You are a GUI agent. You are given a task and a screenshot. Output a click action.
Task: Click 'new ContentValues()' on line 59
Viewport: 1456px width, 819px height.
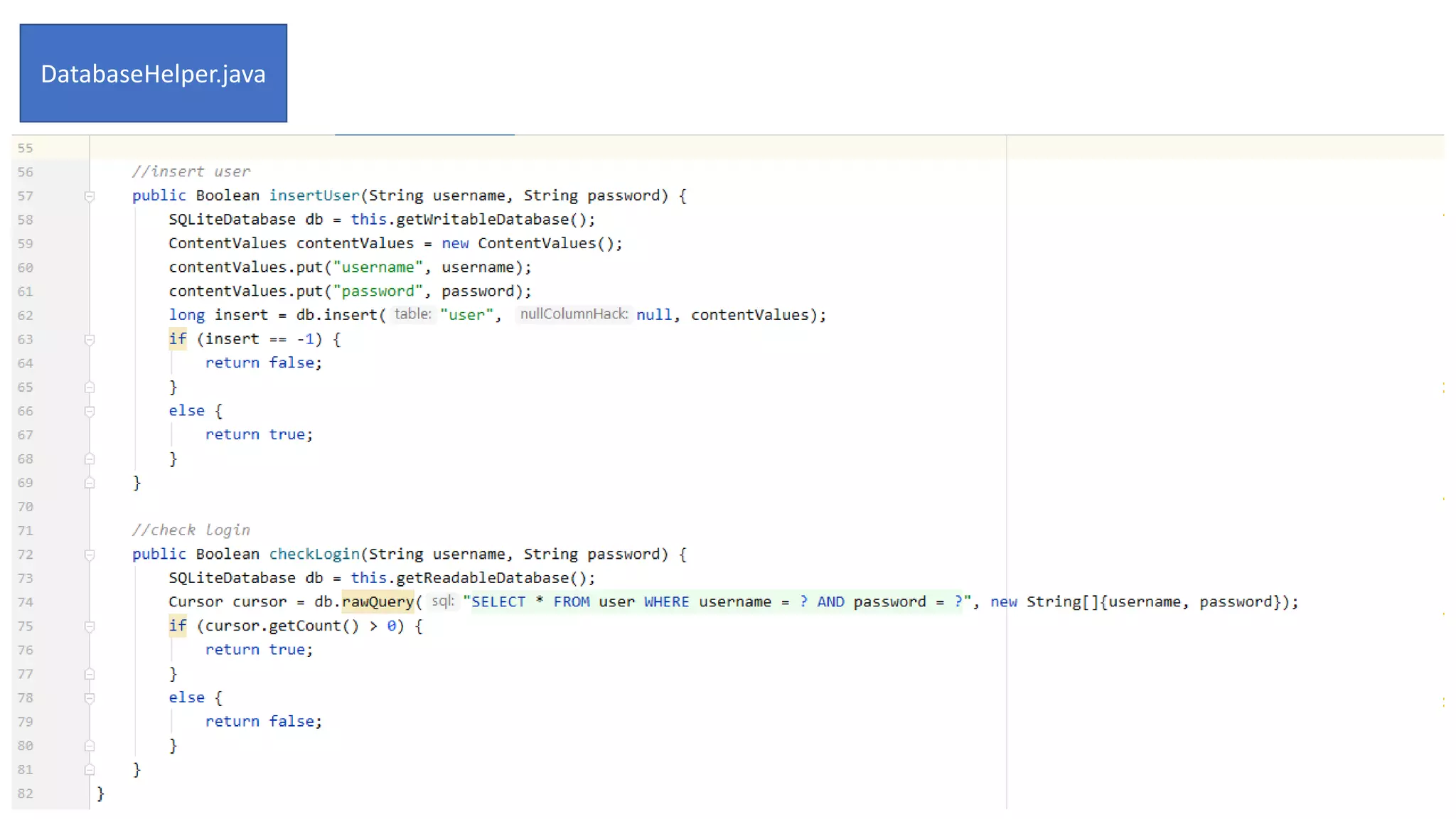tap(528, 243)
